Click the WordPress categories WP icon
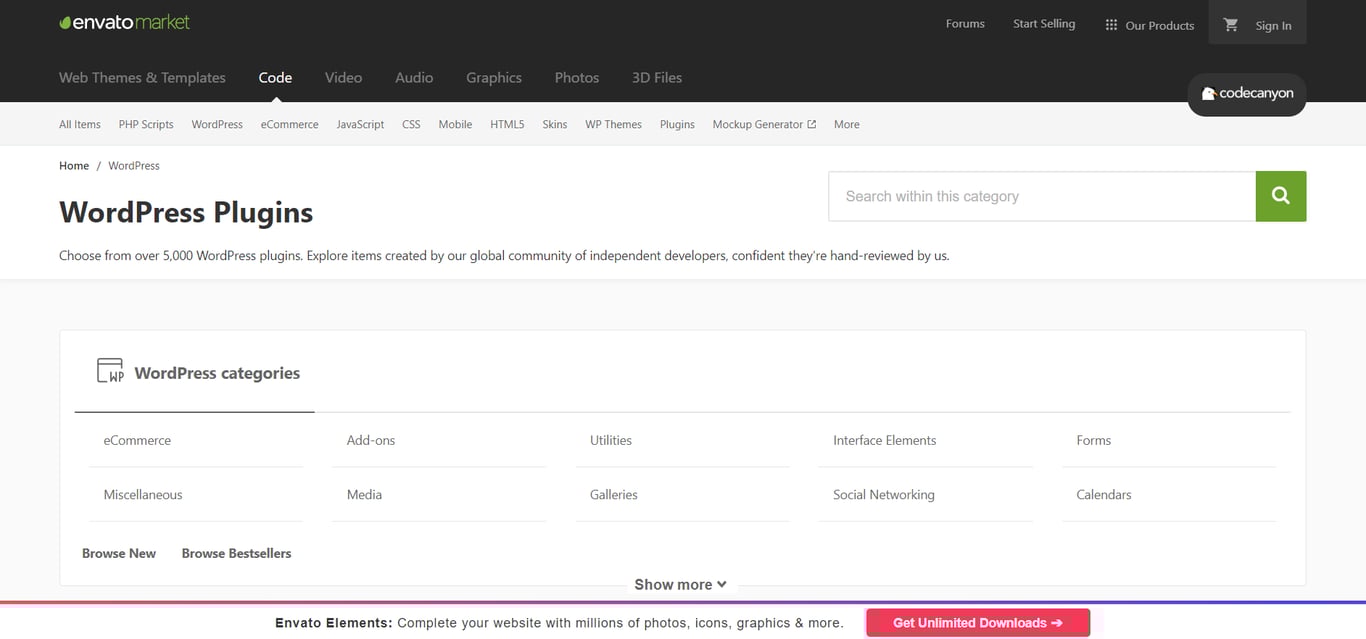Image resolution: width=1366 pixels, height=639 pixels. point(110,371)
